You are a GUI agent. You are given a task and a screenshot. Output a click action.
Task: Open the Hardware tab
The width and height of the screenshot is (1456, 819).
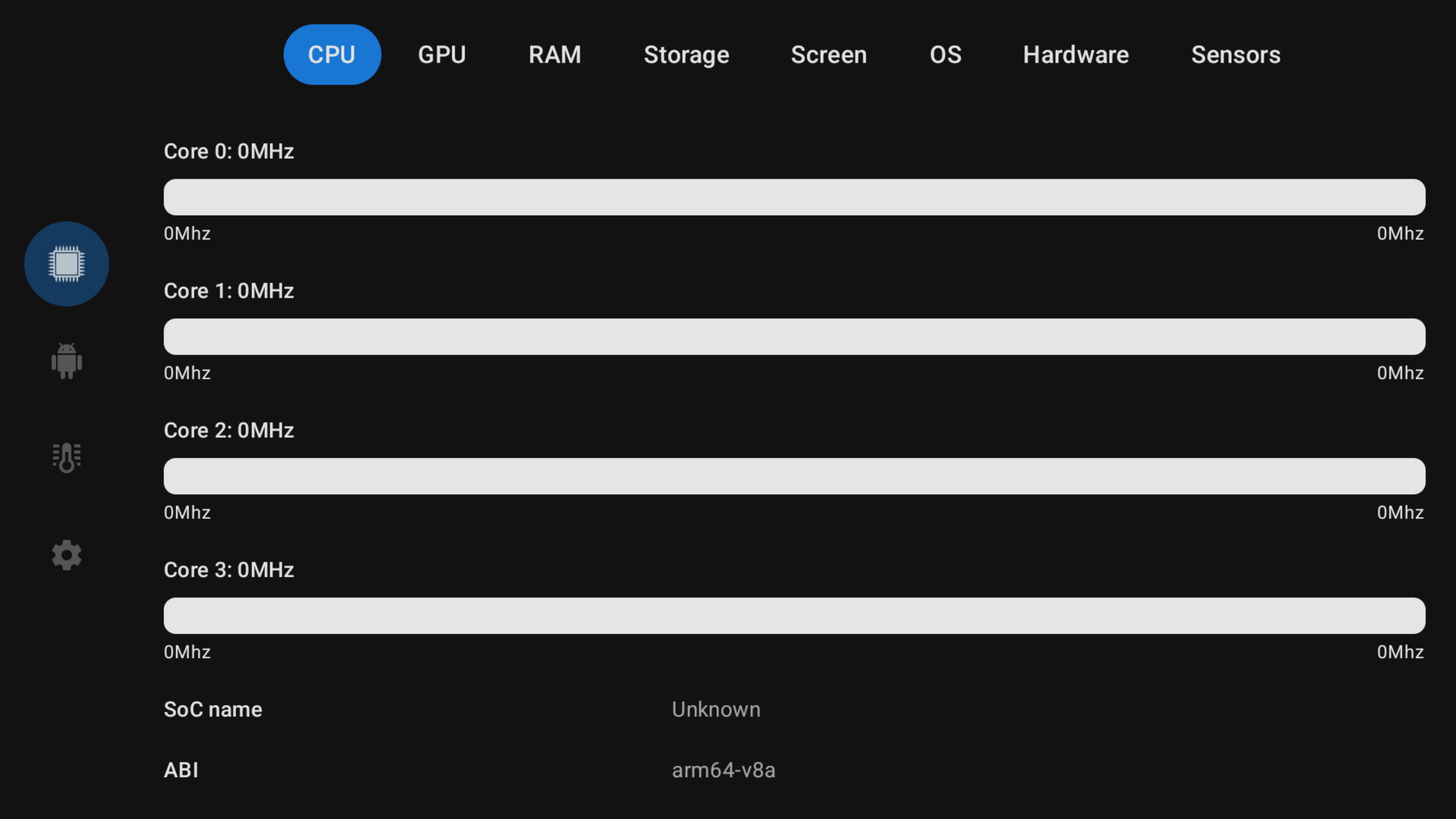click(x=1076, y=55)
